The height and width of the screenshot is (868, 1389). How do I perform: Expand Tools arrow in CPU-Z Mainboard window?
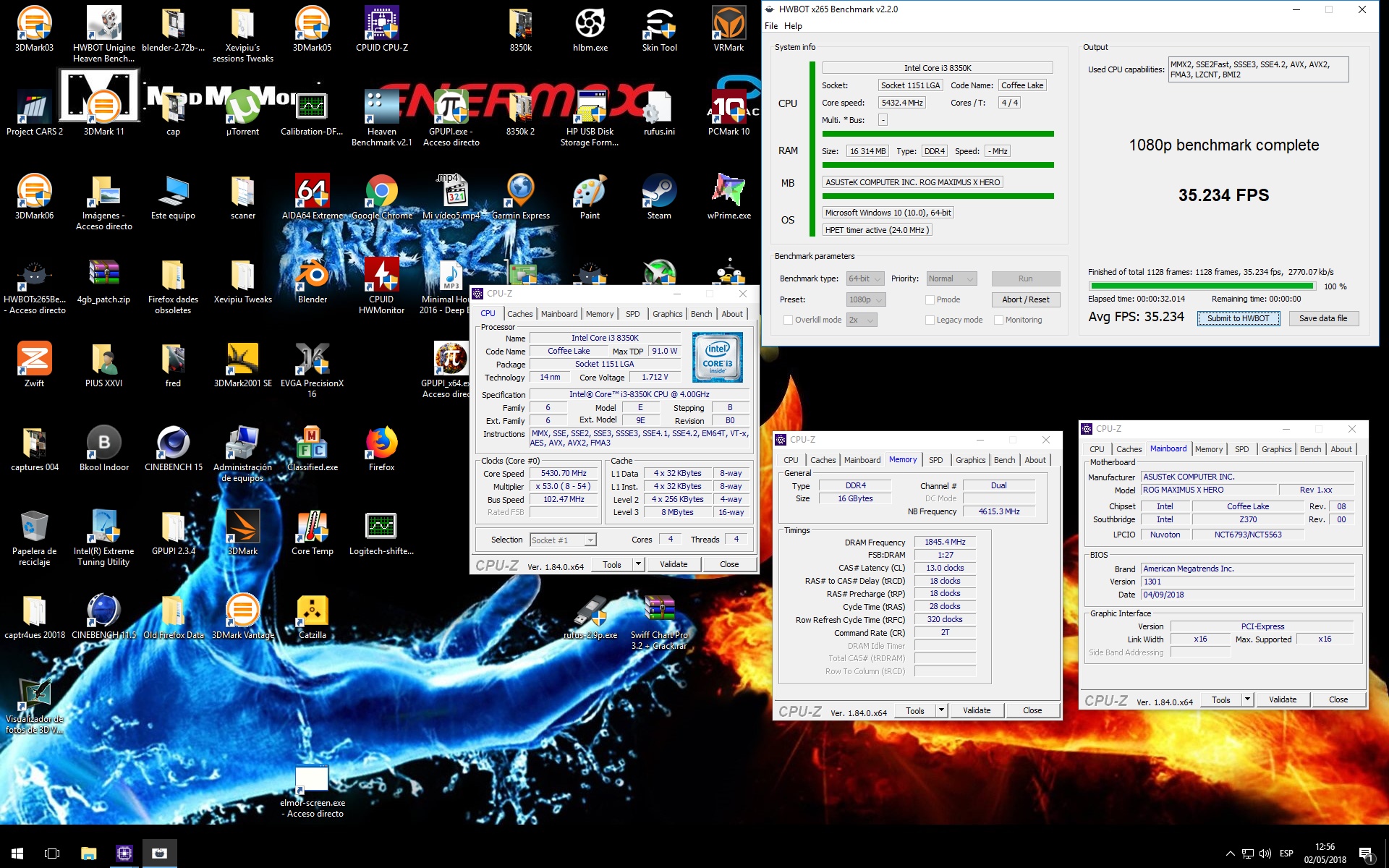pos(1247,699)
